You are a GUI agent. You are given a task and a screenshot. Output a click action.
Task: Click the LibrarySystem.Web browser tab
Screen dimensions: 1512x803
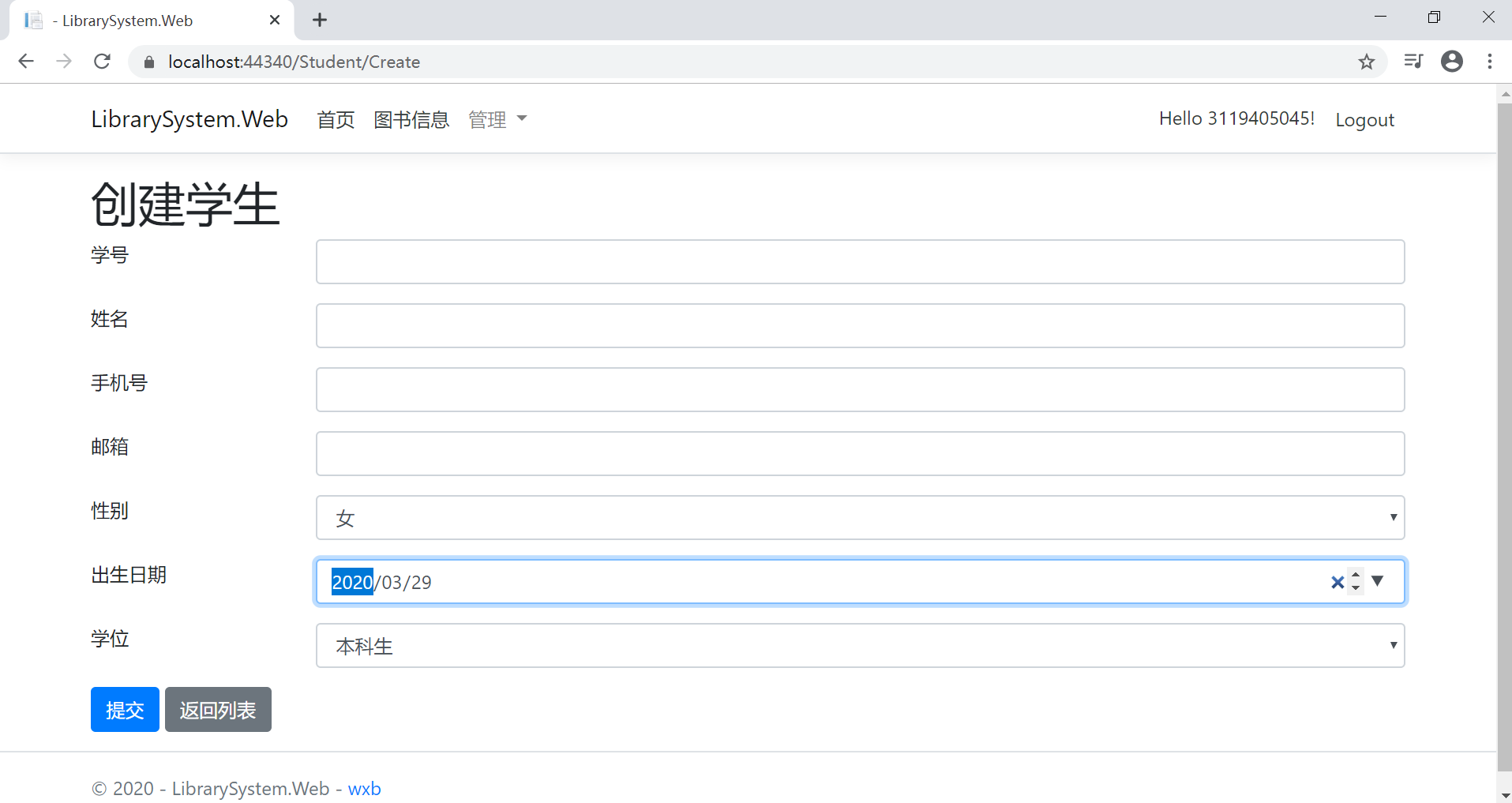click(152, 21)
